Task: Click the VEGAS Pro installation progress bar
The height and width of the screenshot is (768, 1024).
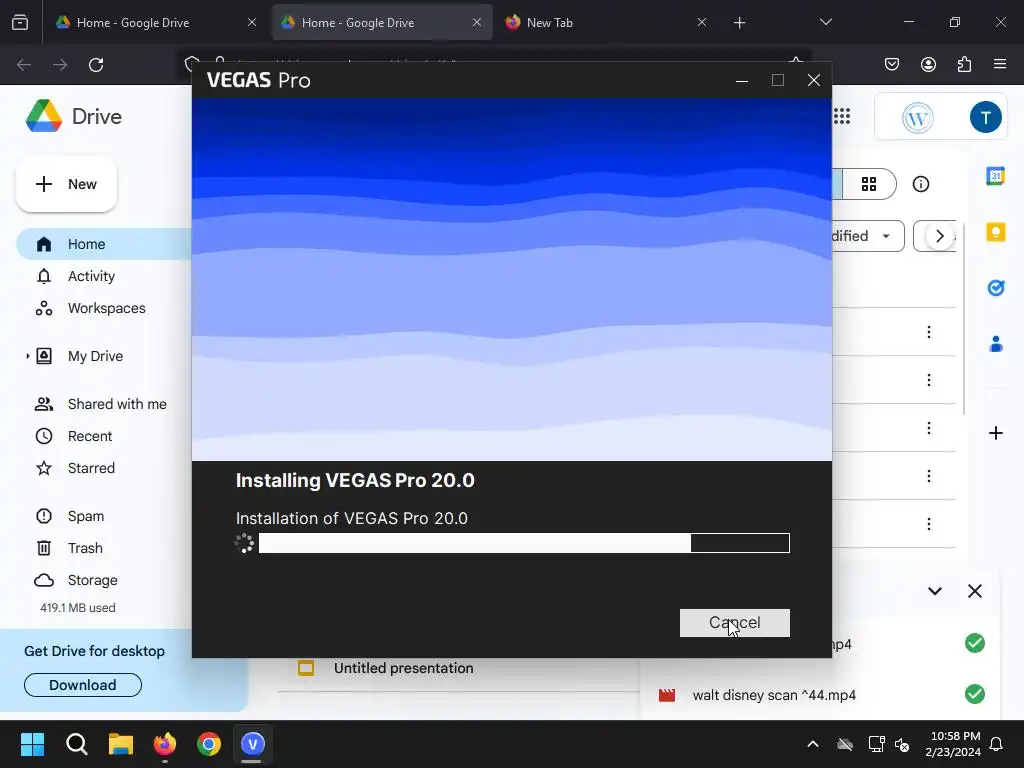Action: [x=524, y=543]
